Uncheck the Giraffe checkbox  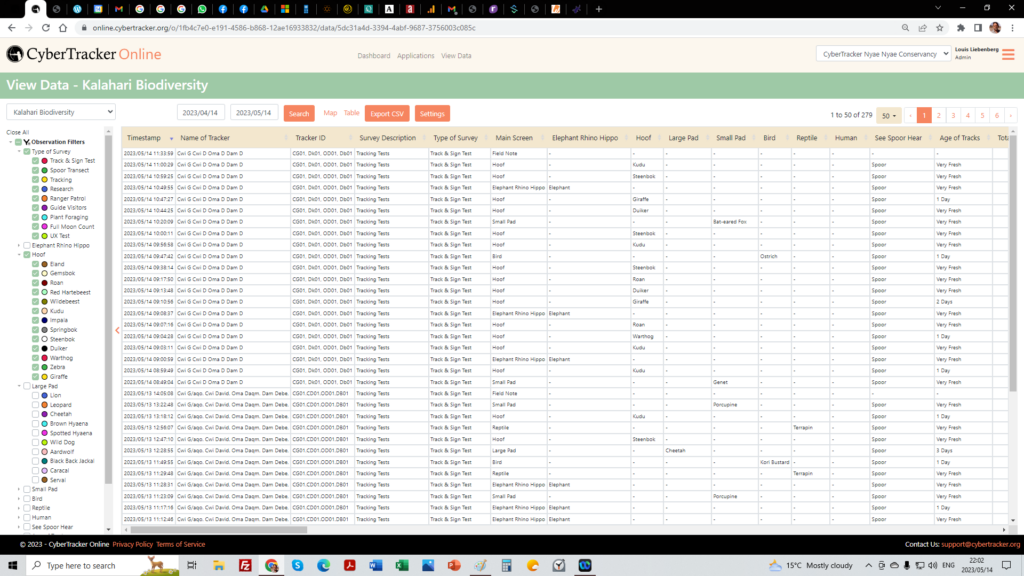point(35,377)
